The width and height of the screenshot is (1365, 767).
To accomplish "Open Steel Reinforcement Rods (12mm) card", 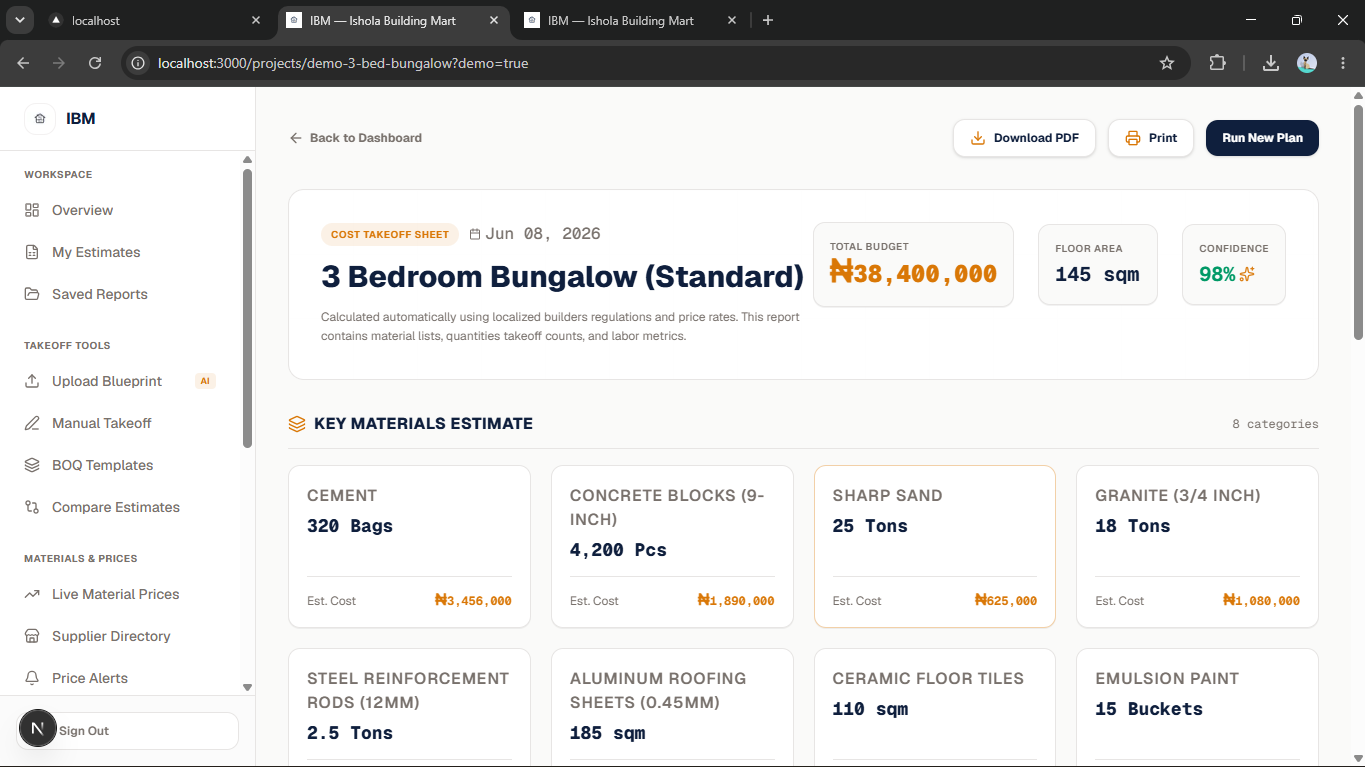I will click(x=409, y=708).
